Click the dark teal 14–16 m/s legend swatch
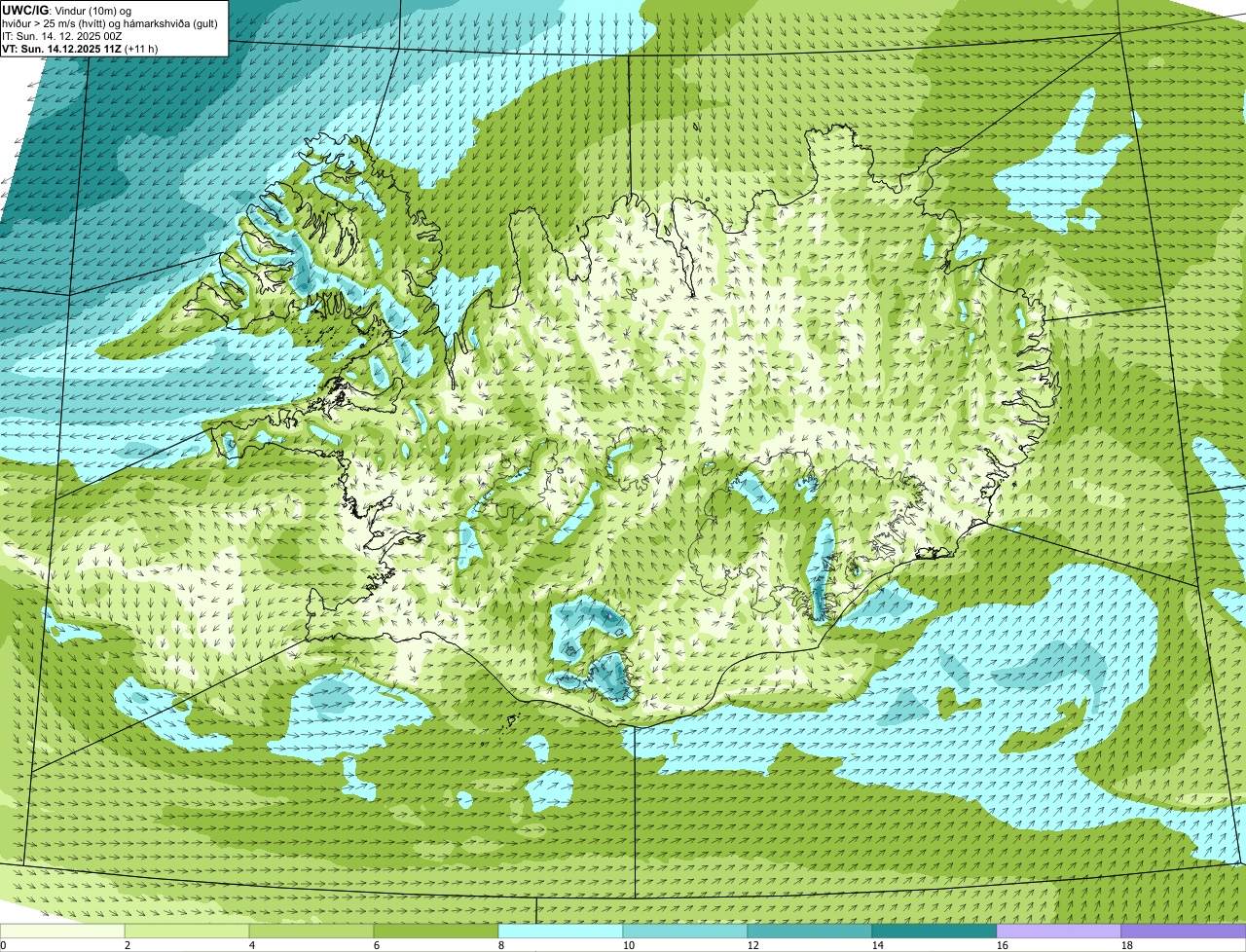Screen dimensions: 1246x952 [934, 932]
